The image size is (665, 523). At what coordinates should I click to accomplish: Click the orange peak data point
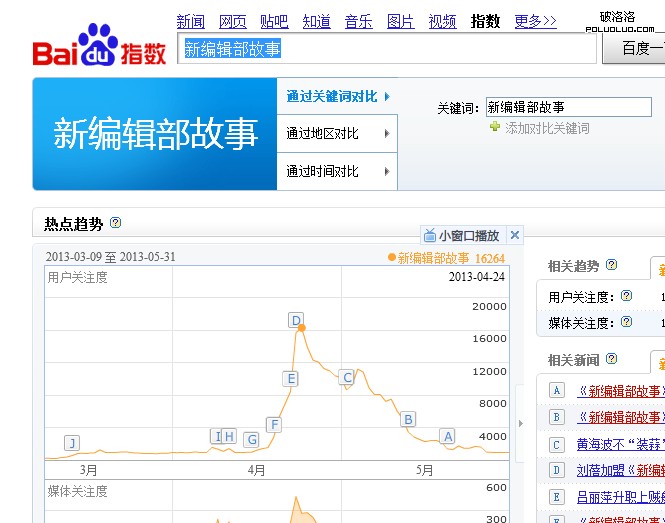coord(302,328)
